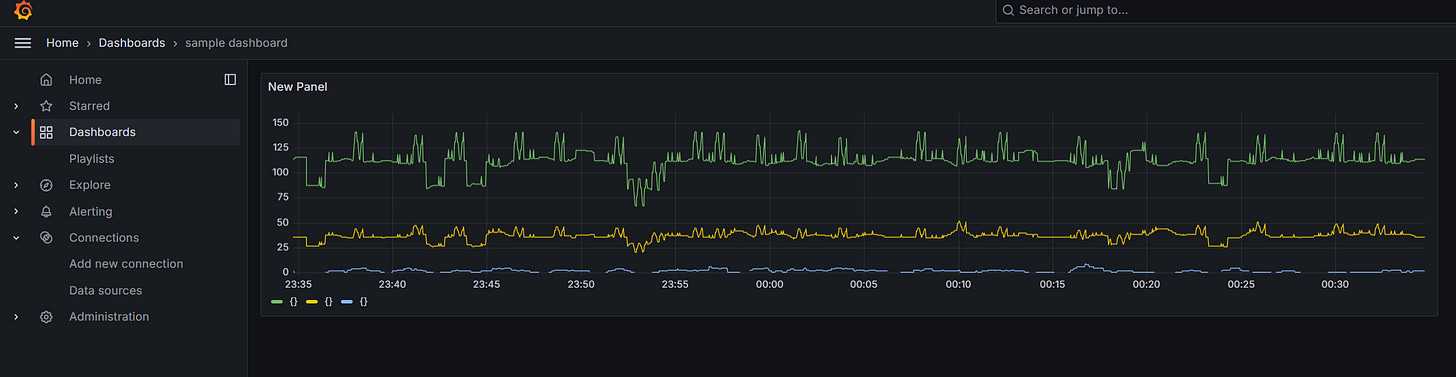Go to Dashboards breadcrumb link
The height and width of the screenshot is (377, 1456).
132,43
